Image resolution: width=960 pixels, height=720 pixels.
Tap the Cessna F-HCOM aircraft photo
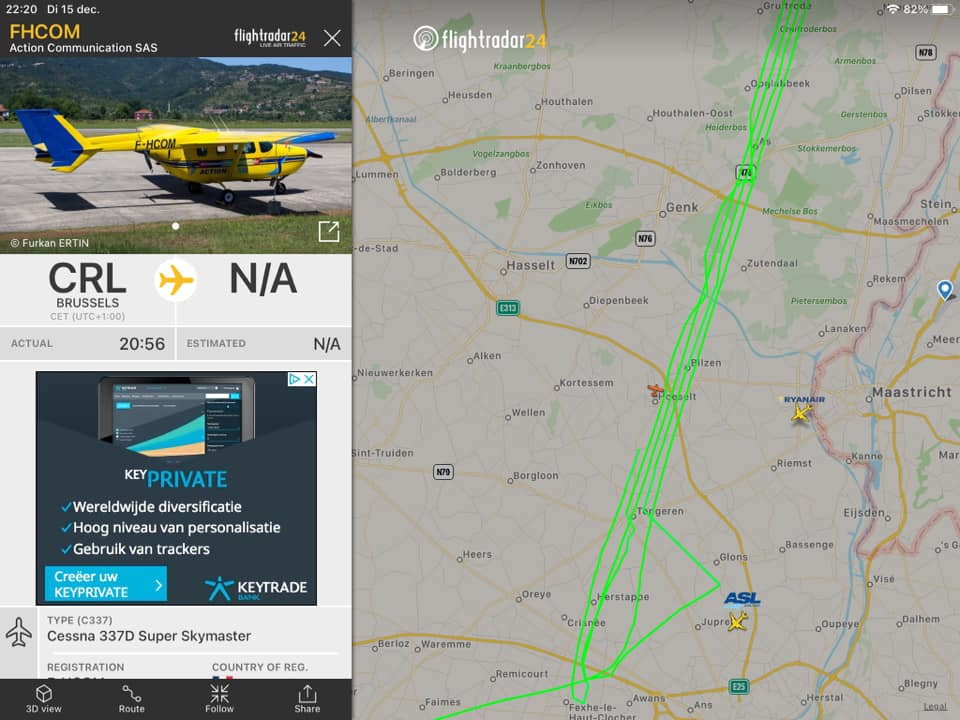[x=176, y=155]
